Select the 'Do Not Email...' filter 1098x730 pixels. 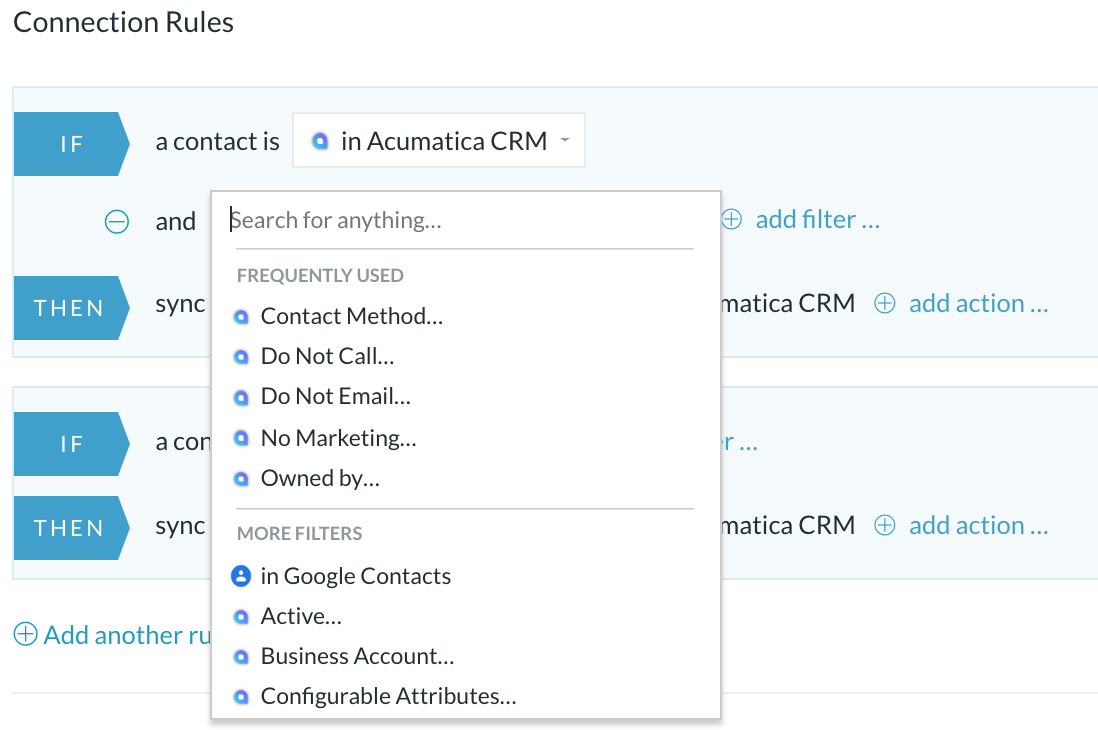coord(335,396)
